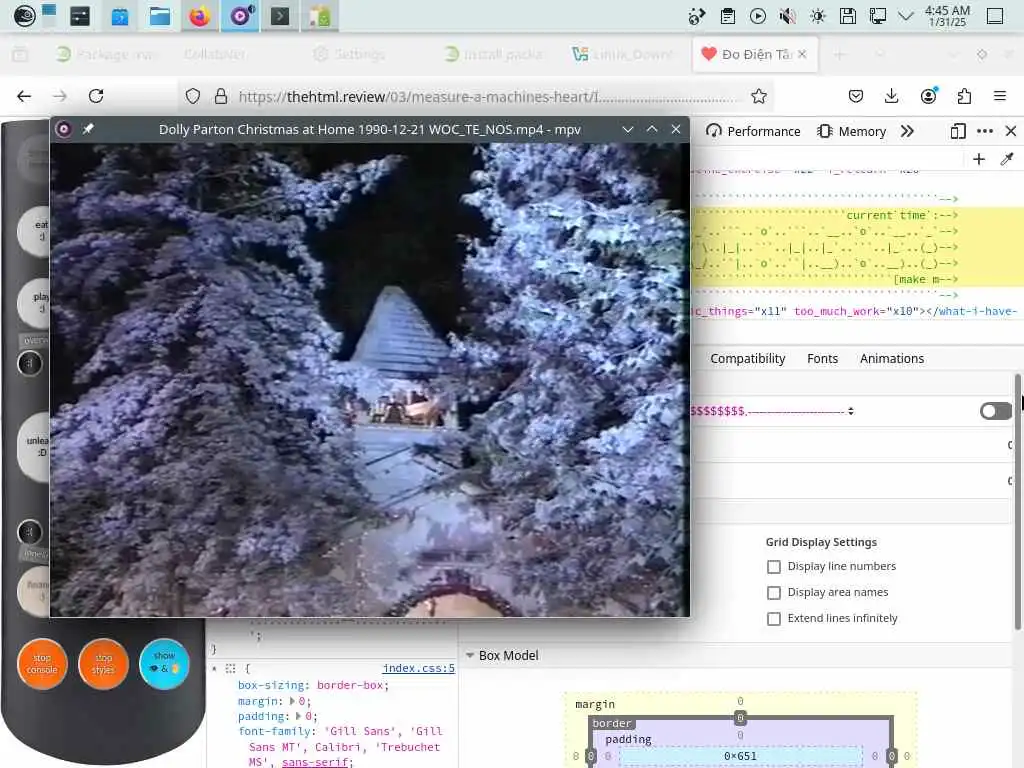Open the devtools Memory tab

tap(852, 131)
